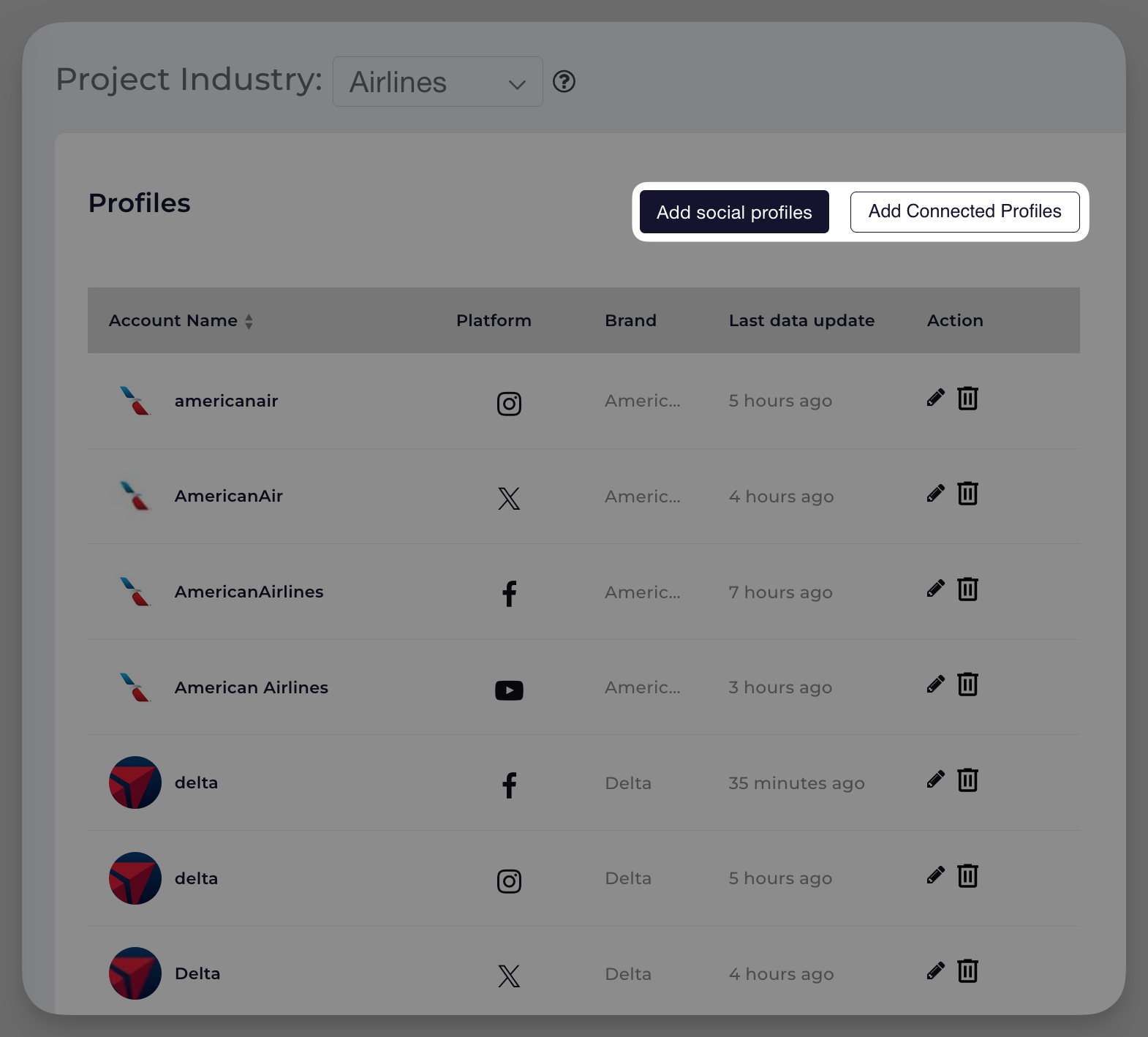Click Facebook icon in AmericanAirlines row

510,594
